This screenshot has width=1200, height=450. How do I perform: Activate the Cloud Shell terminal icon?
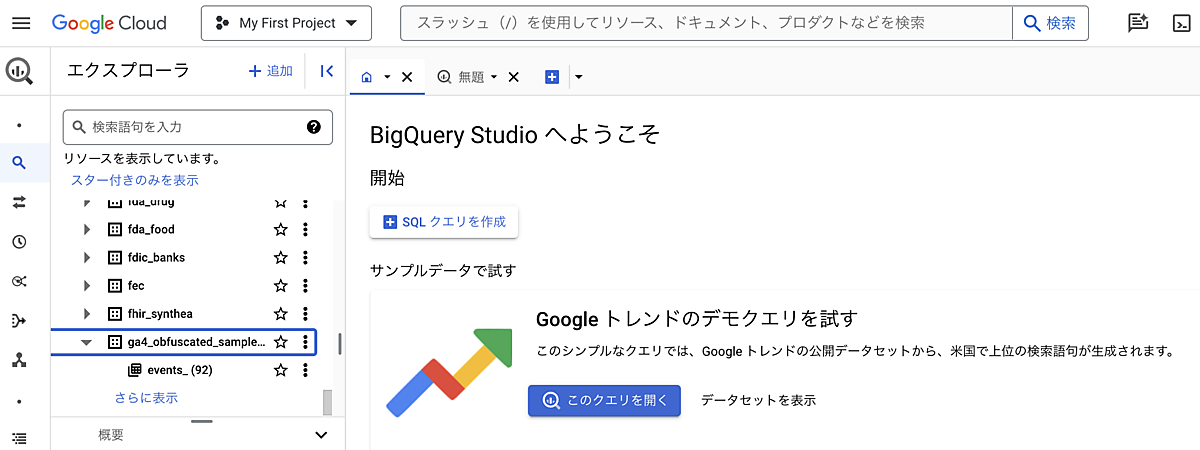pyautogui.click(x=1179, y=23)
